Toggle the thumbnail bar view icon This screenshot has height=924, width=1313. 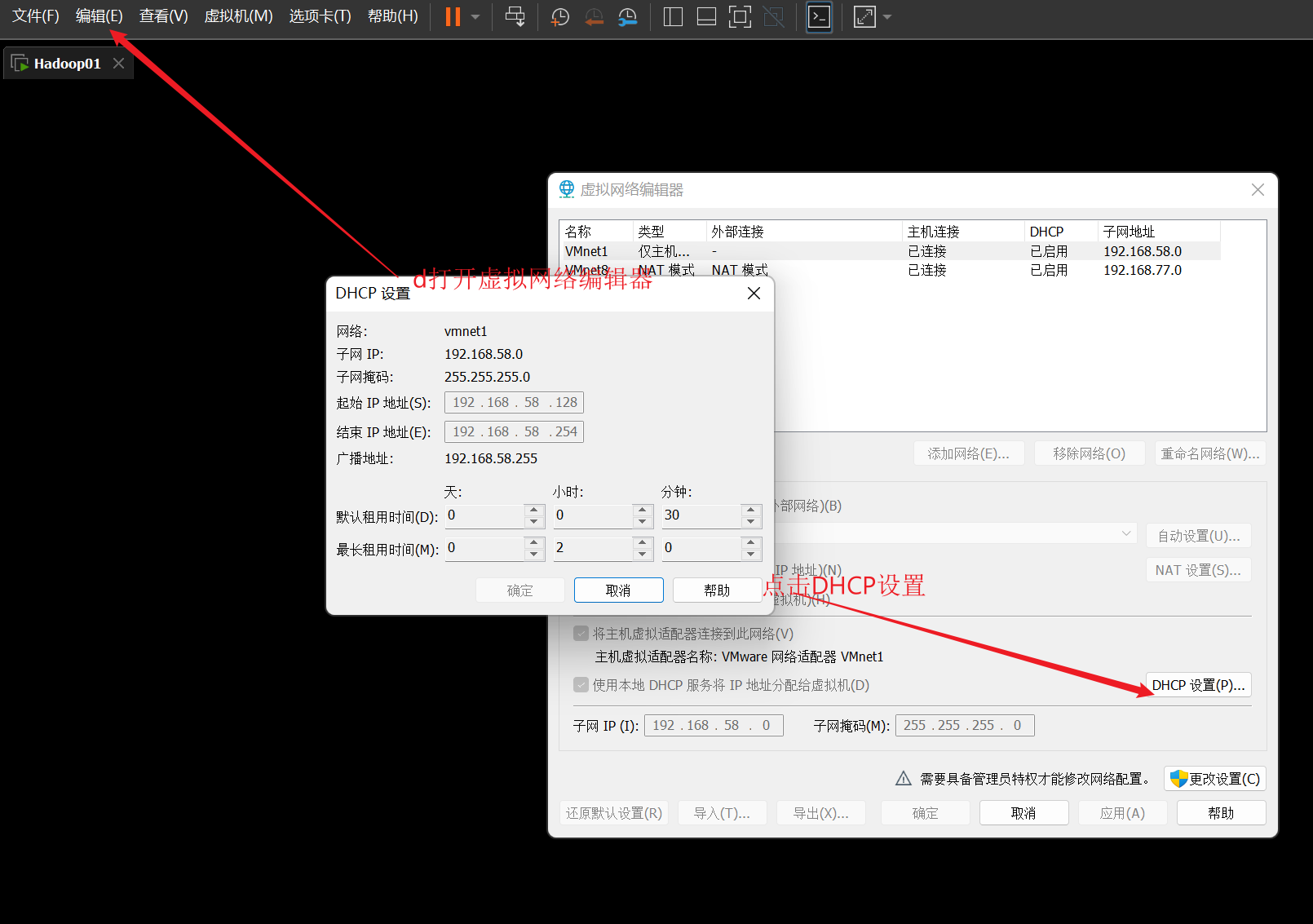(x=706, y=17)
